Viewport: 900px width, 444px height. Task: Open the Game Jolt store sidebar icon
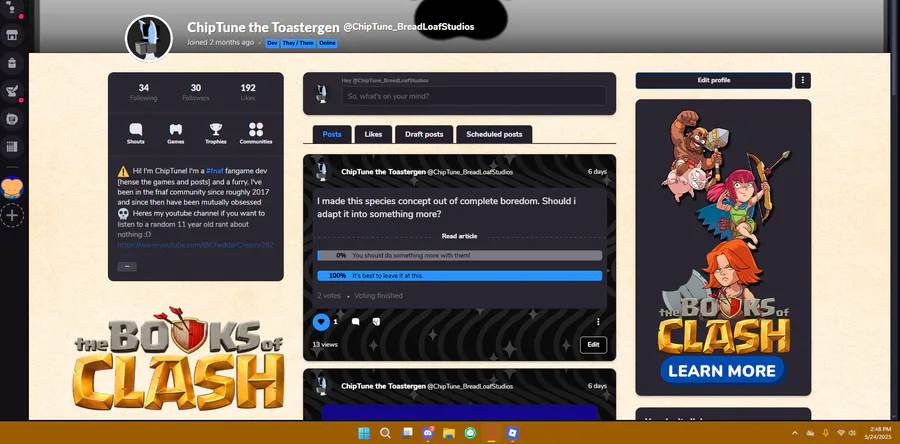11,36
